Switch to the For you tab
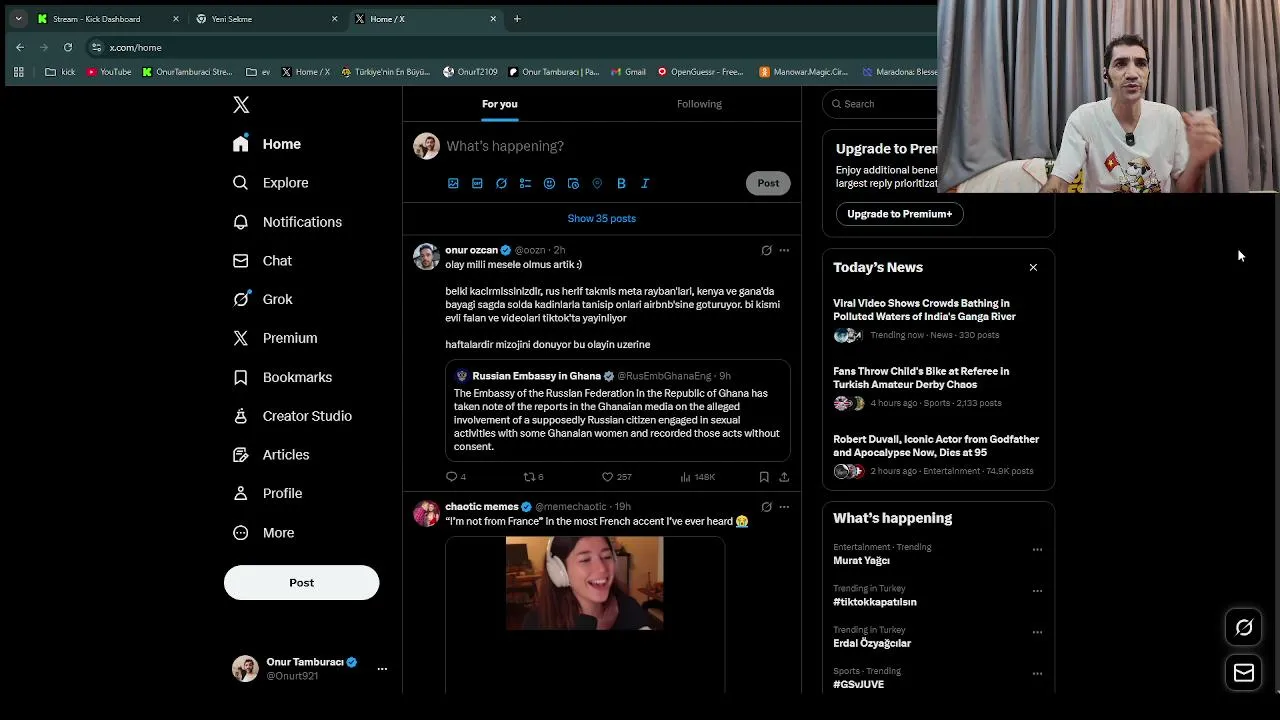 coord(500,104)
